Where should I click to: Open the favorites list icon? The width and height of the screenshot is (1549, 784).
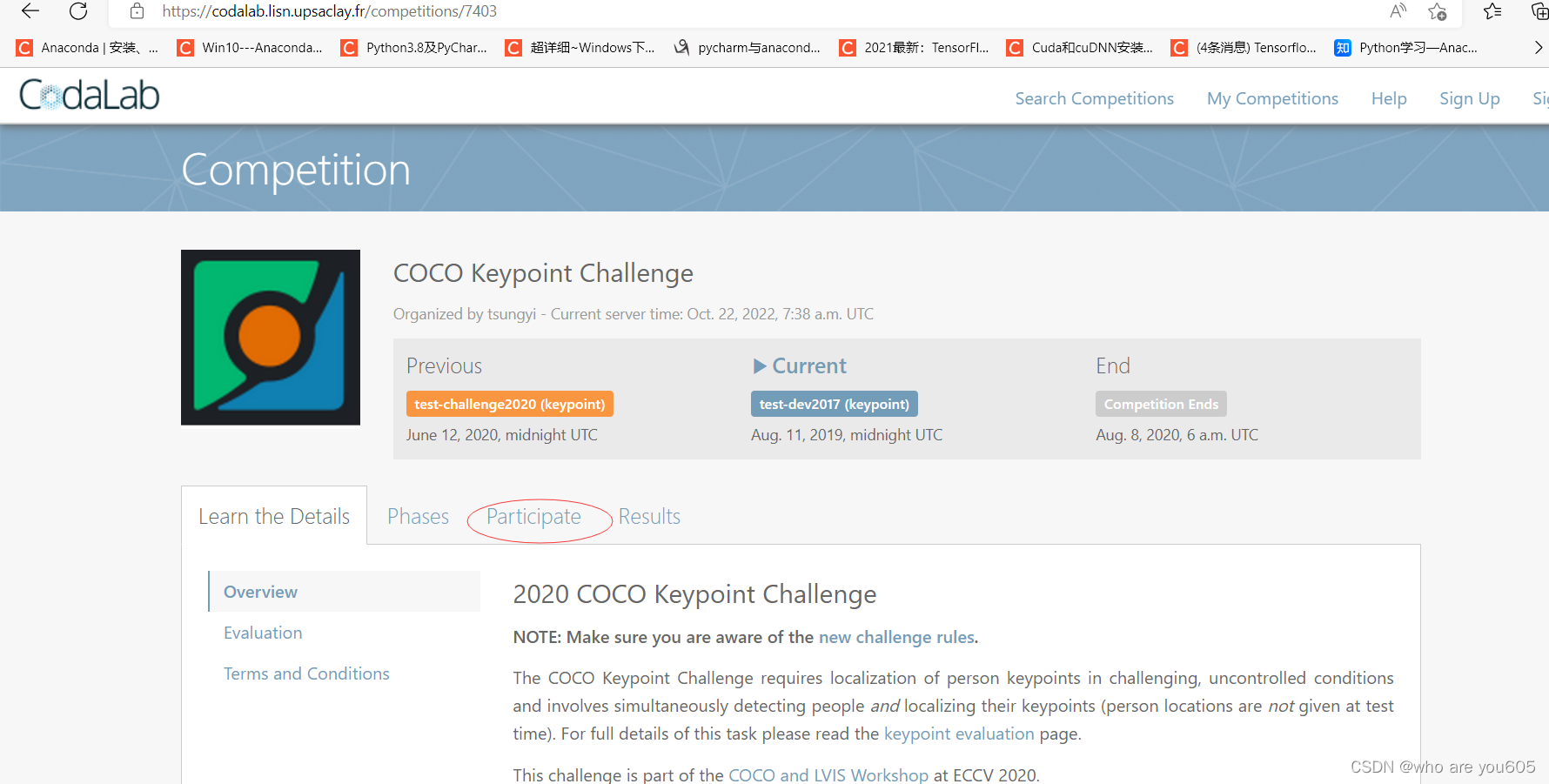1492,11
